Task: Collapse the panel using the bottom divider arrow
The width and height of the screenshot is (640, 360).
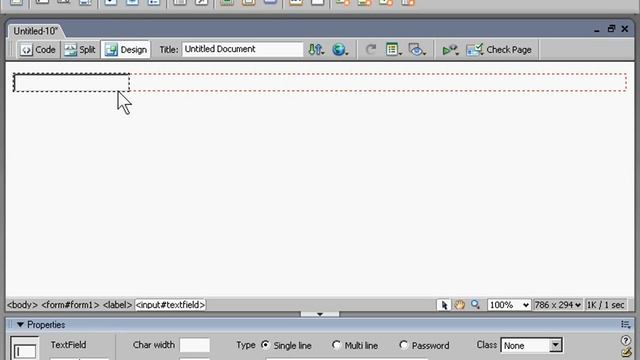Action: click(x=320, y=314)
